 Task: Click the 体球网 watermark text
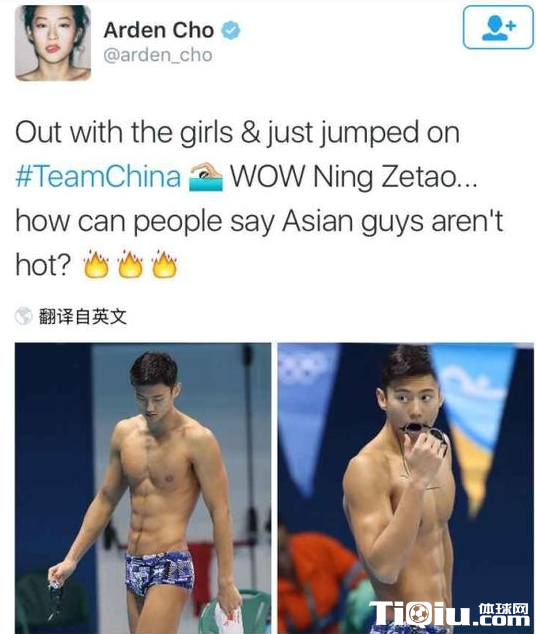504,608
